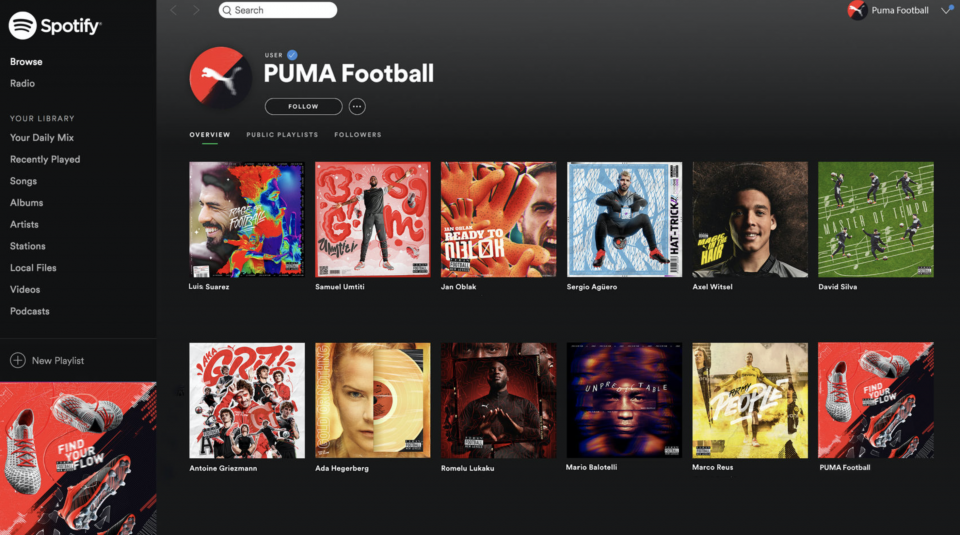The image size is (960, 535).
Task: Go forward with the right arrow
Action: click(x=196, y=10)
